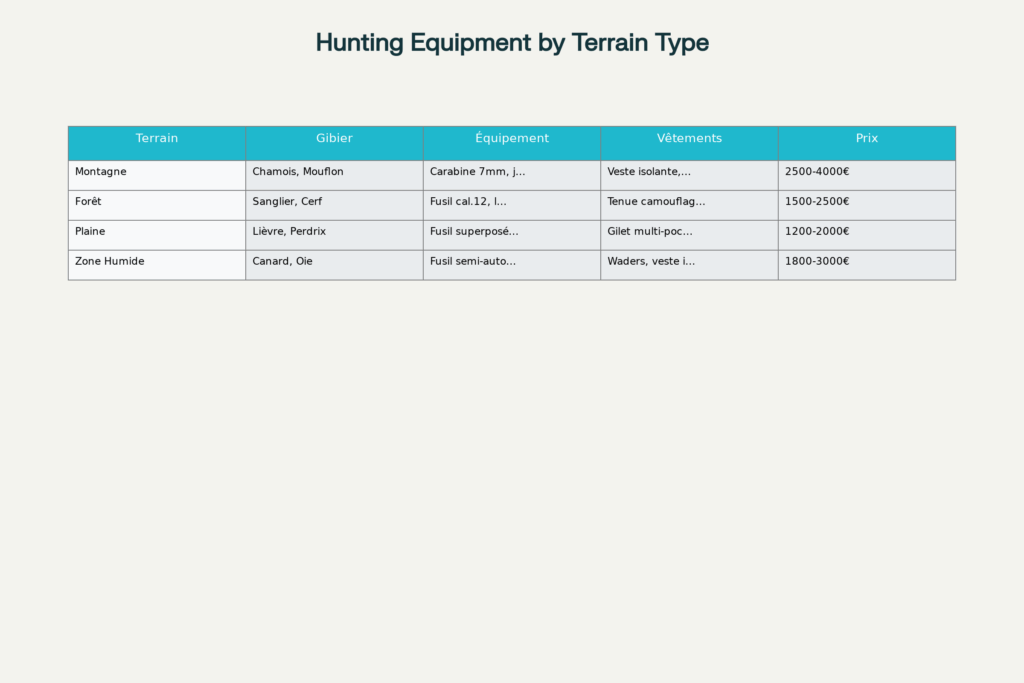Click the Fusil cal.12 equipment cell
The image size is (1024, 683).
pos(512,206)
